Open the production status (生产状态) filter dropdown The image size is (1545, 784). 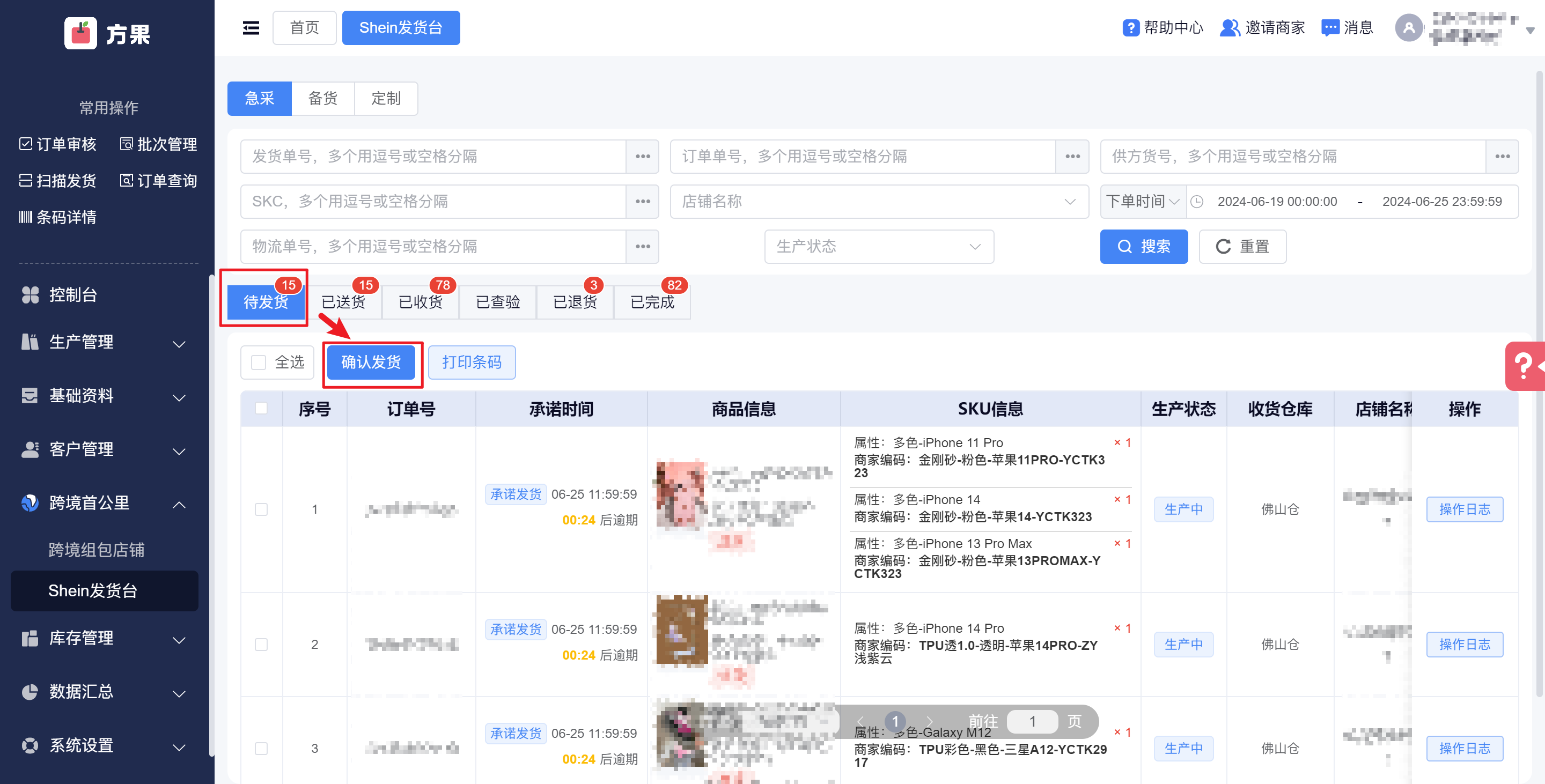pyautogui.click(x=879, y=246)
